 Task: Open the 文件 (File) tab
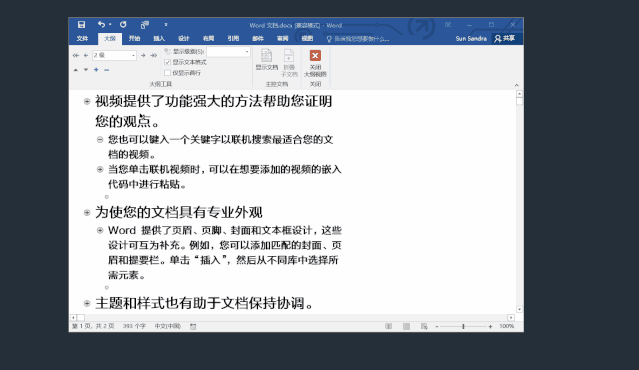82,38
